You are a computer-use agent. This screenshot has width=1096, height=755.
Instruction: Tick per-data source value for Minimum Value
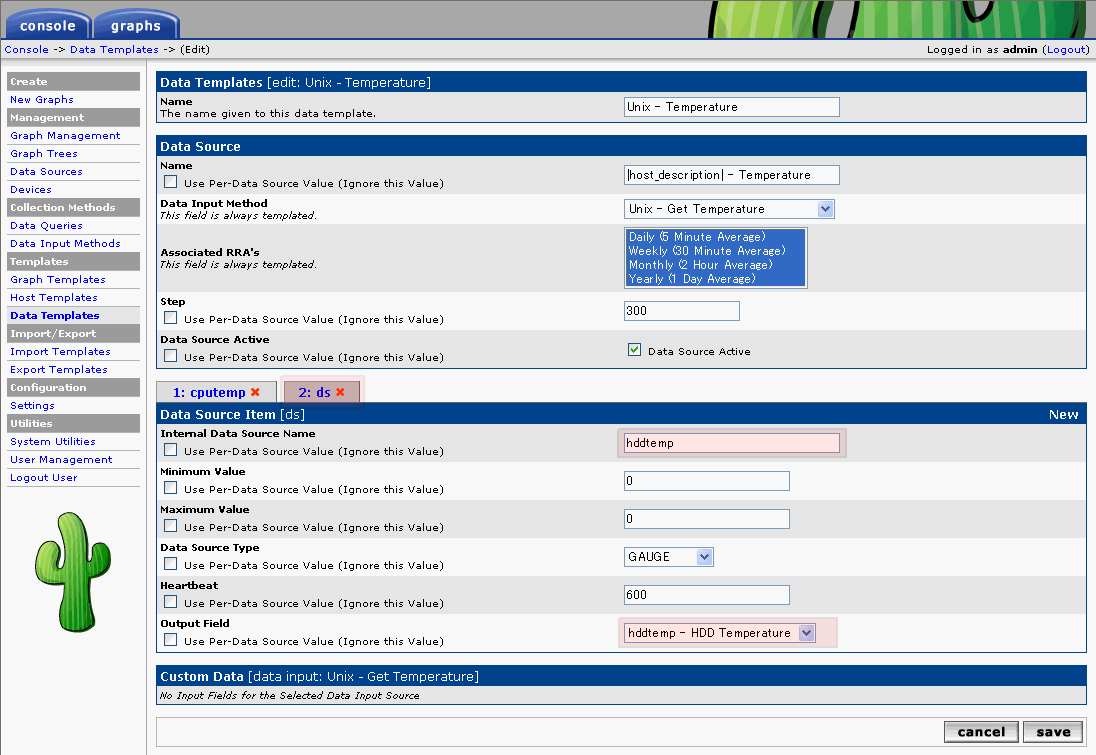point(170,489)
